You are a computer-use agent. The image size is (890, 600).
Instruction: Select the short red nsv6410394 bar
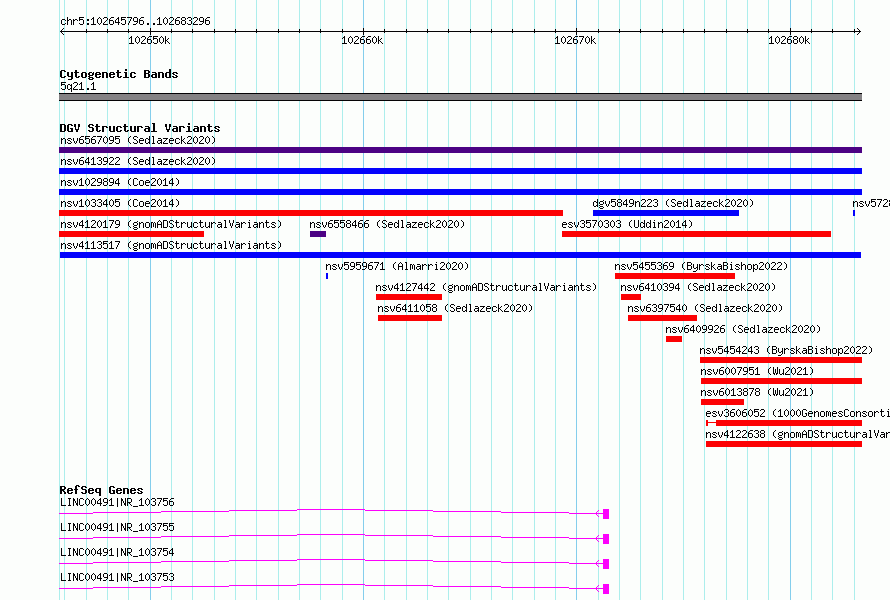click(631, 297)
